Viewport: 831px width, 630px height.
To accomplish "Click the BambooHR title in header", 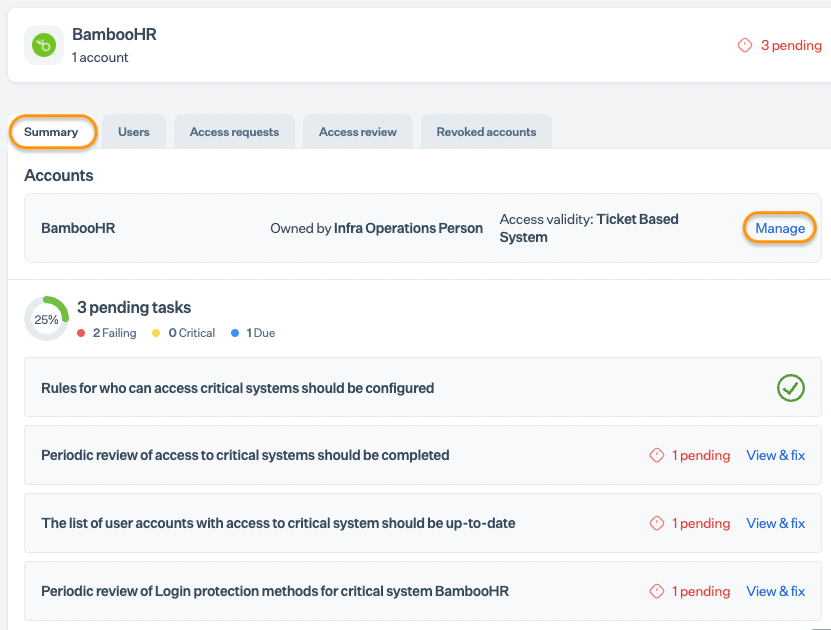I will click(114, 34).
